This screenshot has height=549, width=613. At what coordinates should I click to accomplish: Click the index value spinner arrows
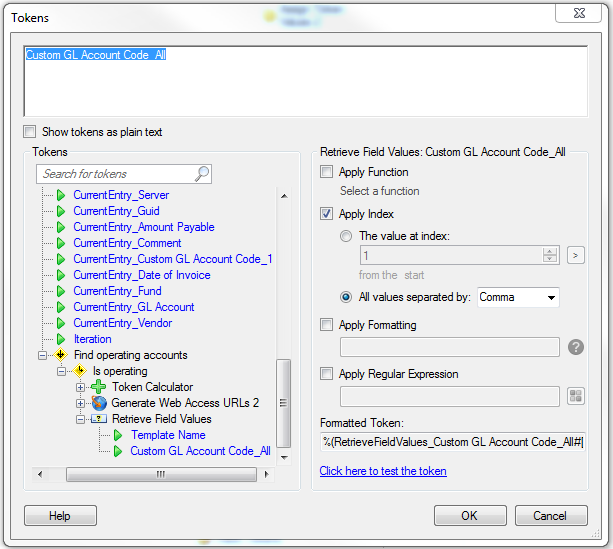(x=550, y=255)
